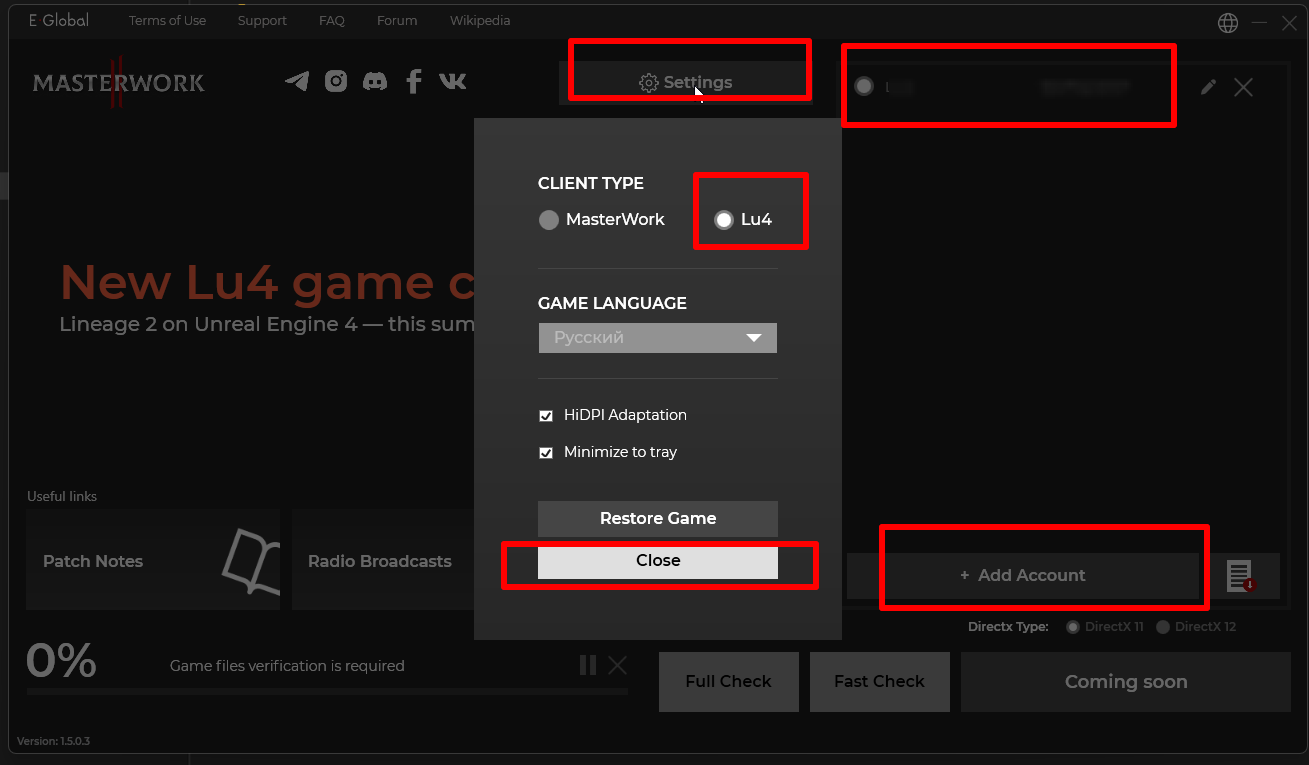The image size is (1309, 765).
Task: Click the New Lu4 game banner headline
Action: [266, 283]
